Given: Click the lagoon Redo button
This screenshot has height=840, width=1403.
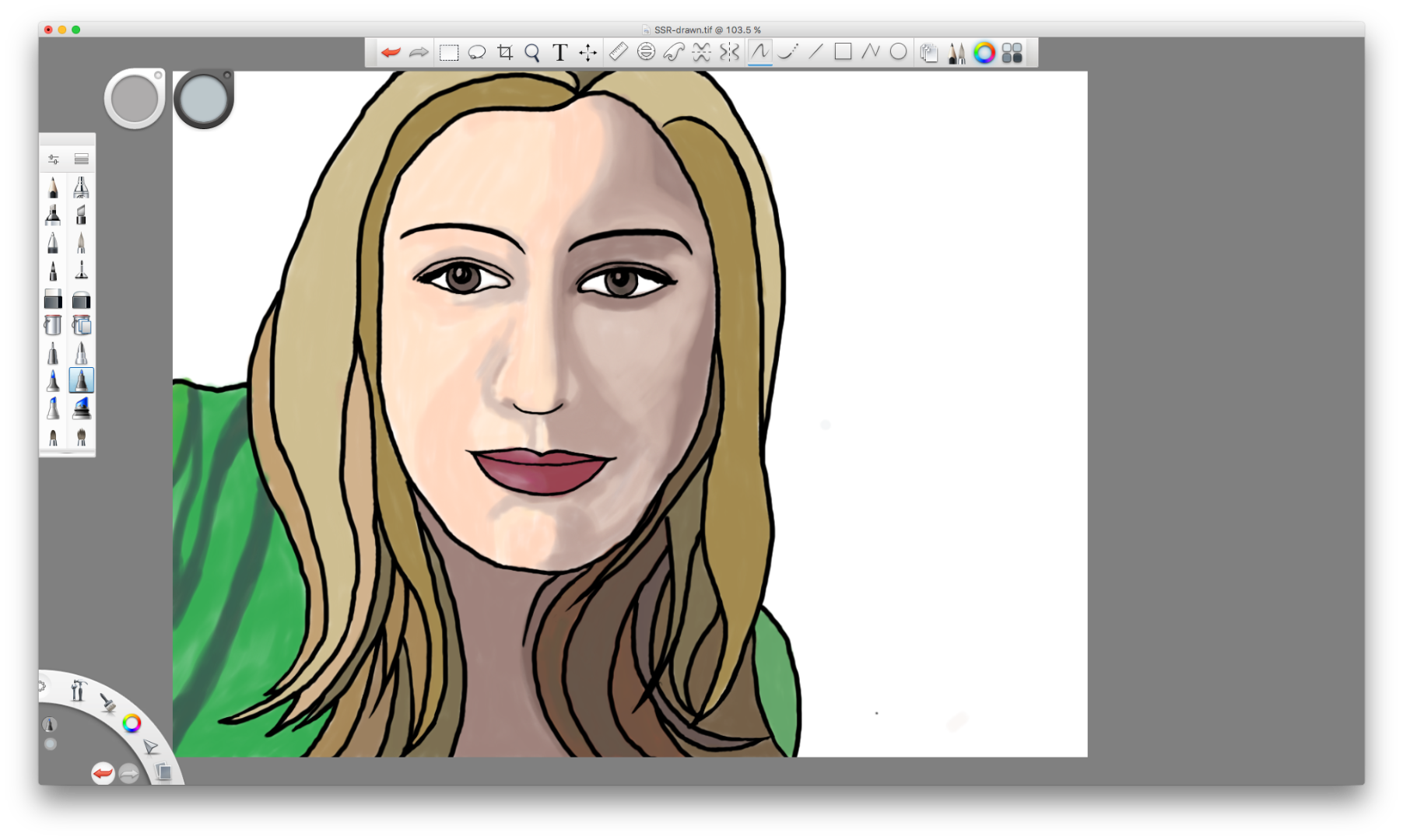Looking at the screenshot, I should click(129, 774).
